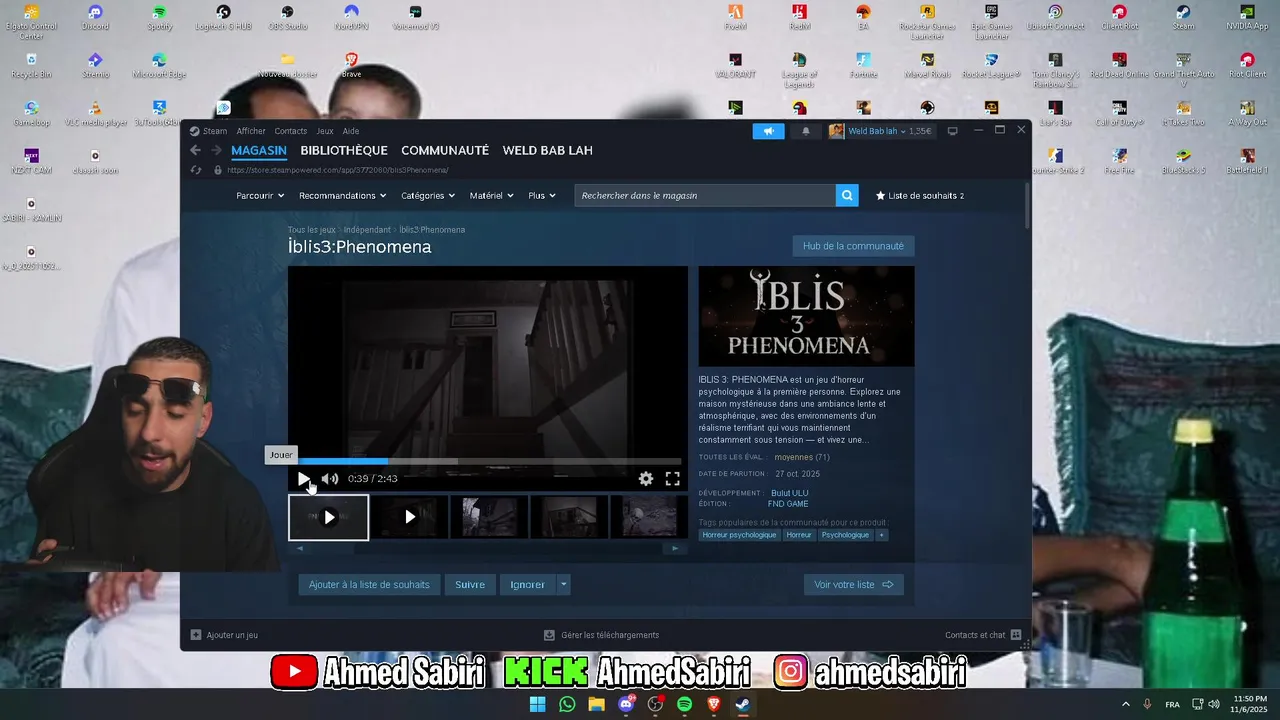This screenshot has height=720, width=1280.
Task: Select the VALORANT desktop icon
Action: point(735,66)
